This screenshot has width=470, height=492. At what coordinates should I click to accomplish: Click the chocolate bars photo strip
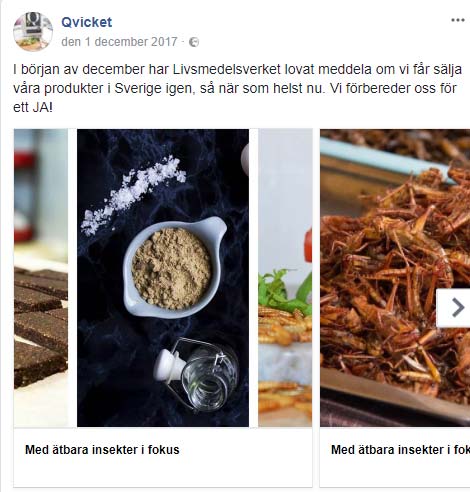[41, 278]
